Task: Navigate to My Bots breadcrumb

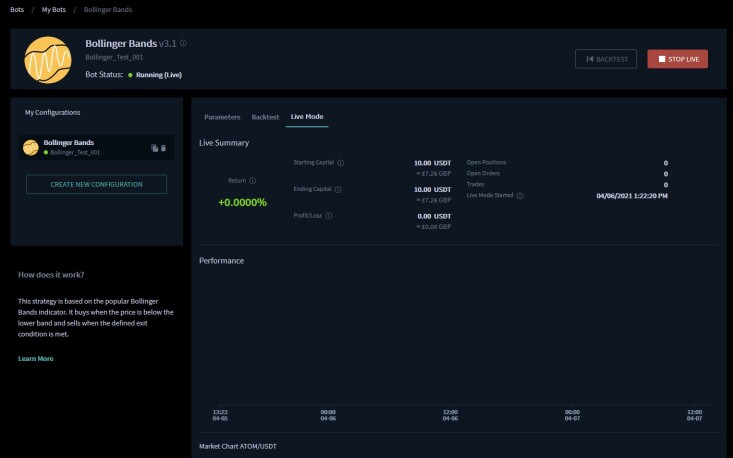Action: click(54, 9)
